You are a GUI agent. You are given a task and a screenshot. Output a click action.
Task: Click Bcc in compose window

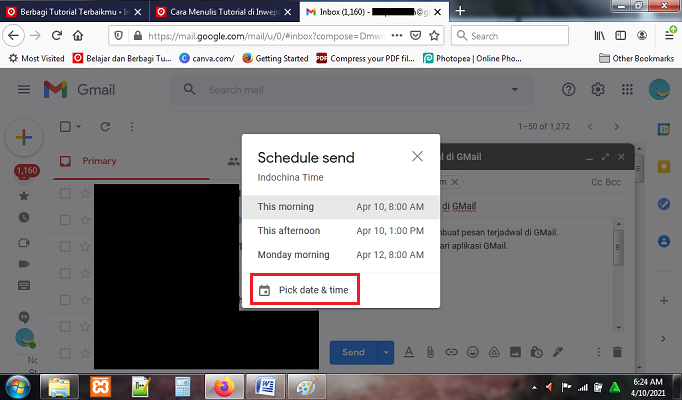click(613, 182)
